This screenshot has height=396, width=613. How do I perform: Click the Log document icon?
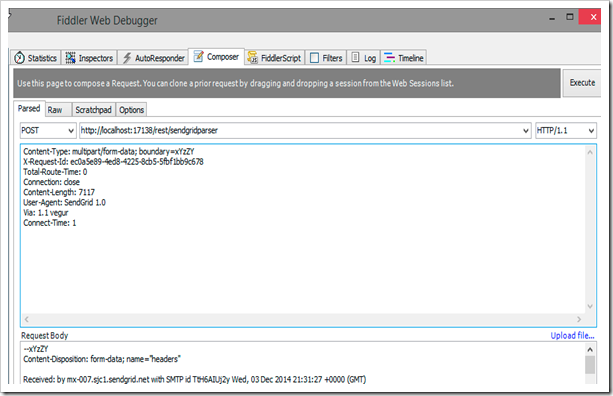tap(355, 57)
